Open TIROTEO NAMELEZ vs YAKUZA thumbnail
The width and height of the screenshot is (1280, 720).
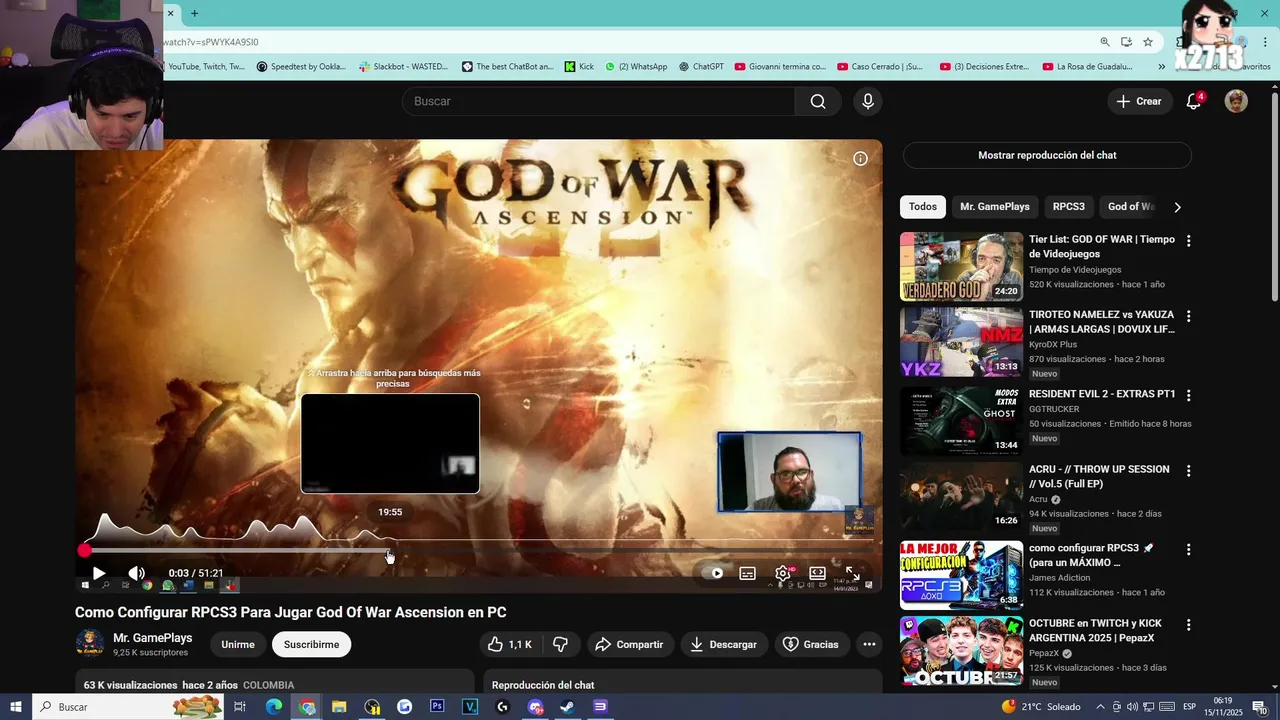click(x=961, y=342)
